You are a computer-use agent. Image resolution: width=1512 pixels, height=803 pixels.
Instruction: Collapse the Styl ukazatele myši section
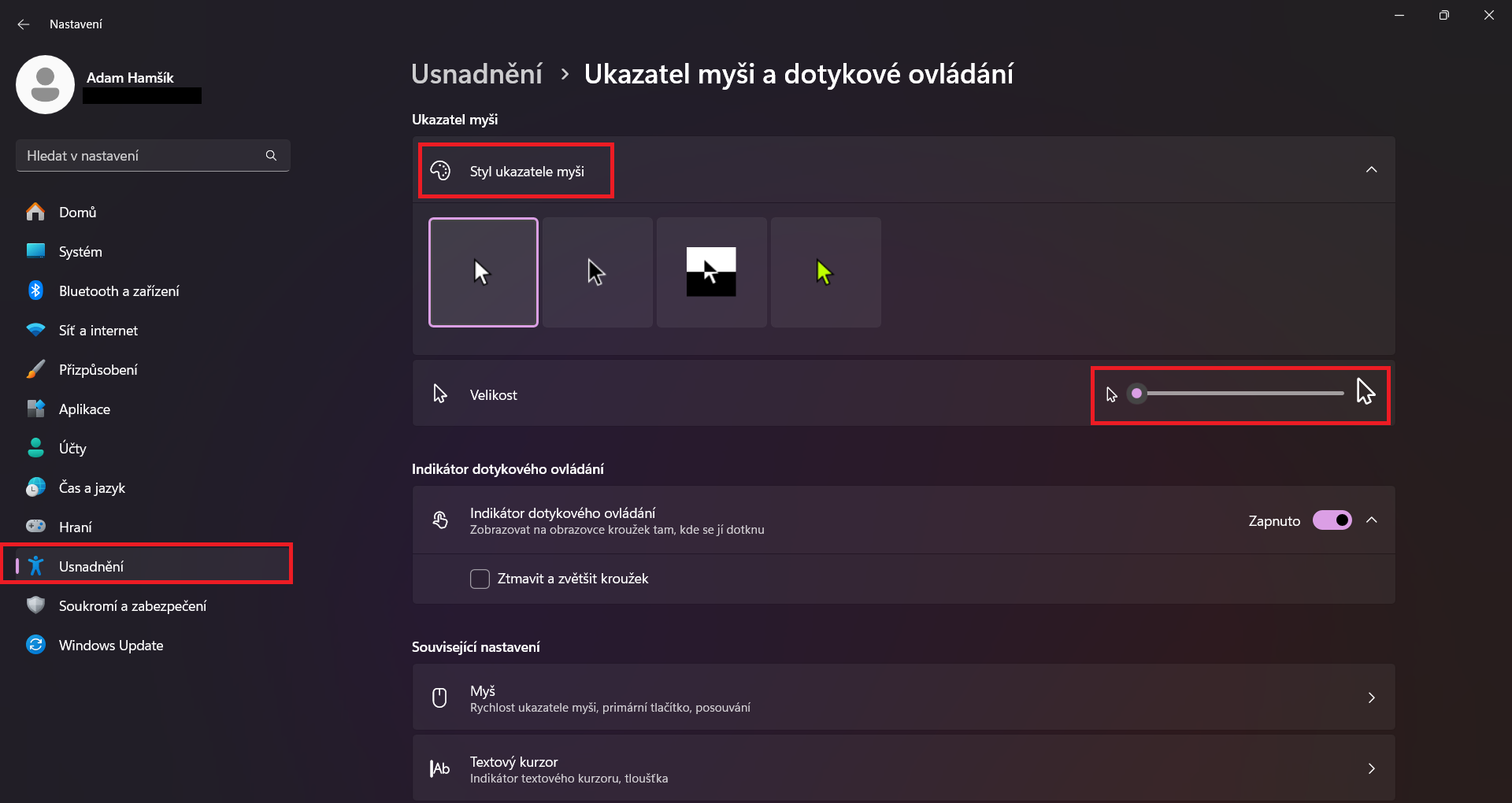pos(1372,169)
